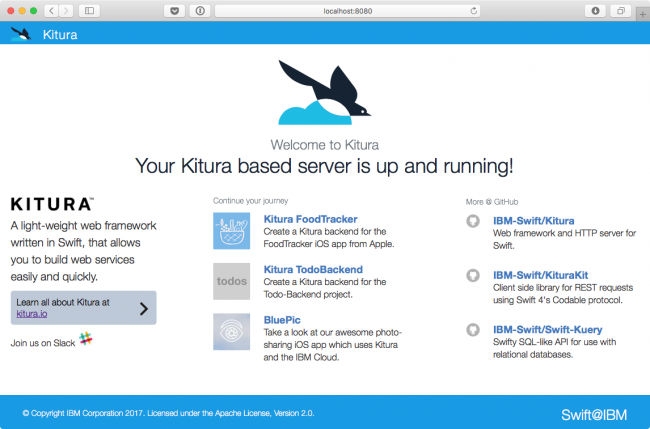Viewport: 650px width, 429px height.
Task: Toggle the Safari sidebar button
Action: pyautogui.click(x=89, y=11)
